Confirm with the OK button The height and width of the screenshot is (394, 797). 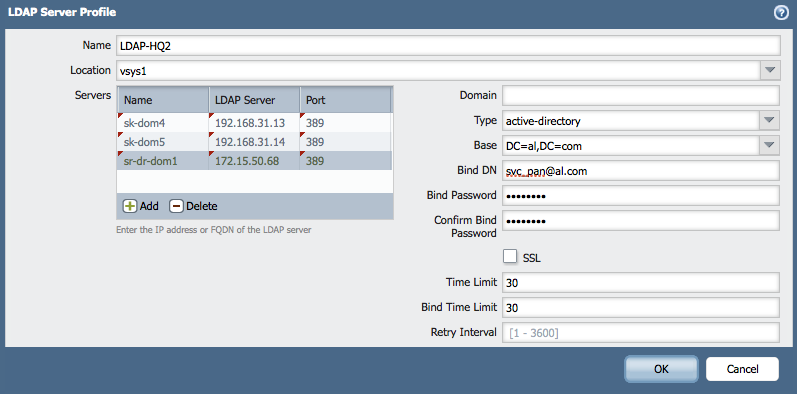[661, 369]
